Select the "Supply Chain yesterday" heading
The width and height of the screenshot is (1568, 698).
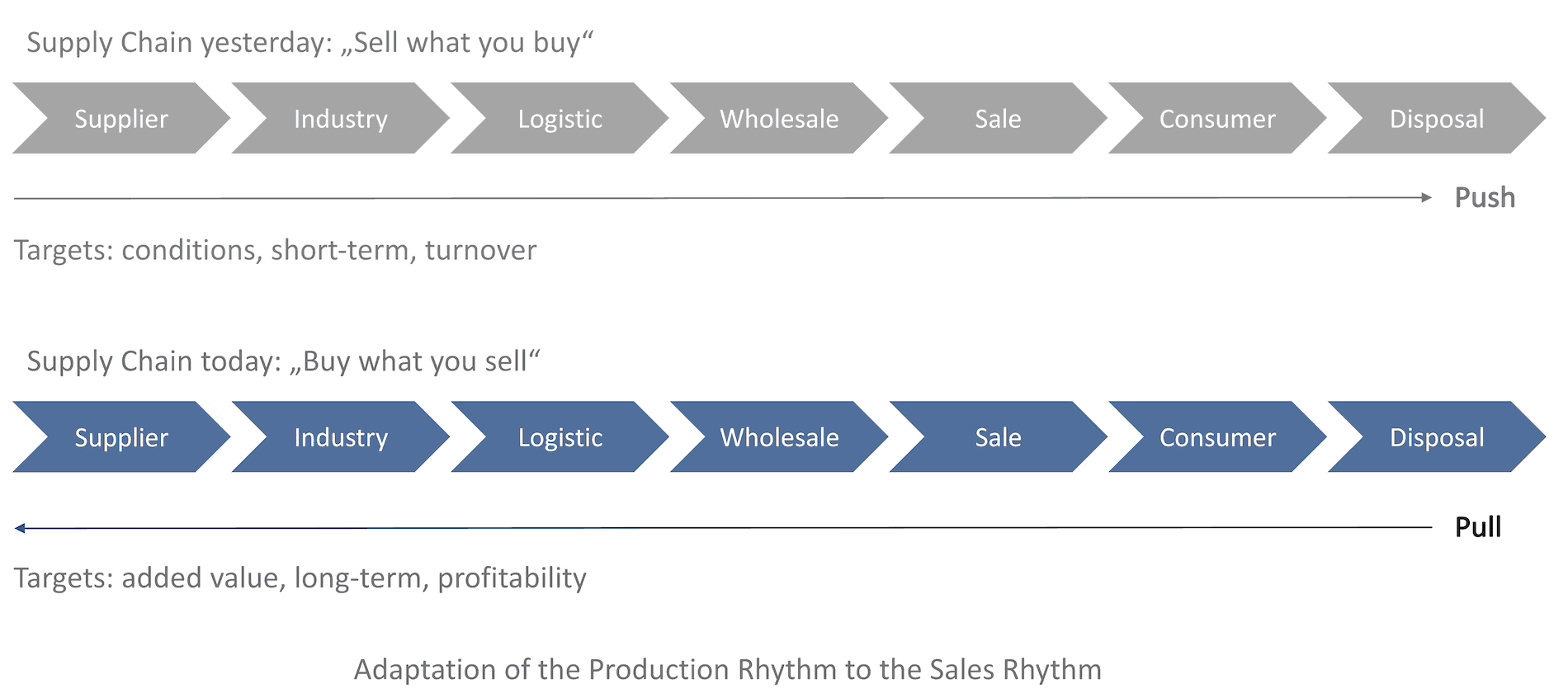tap(309, 43)
